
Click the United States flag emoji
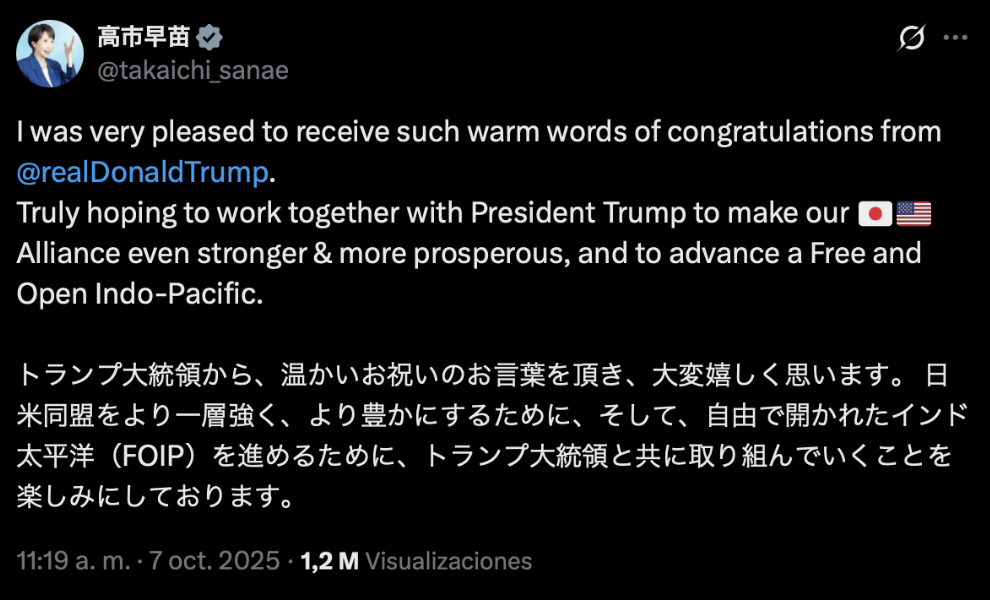[913, 213]
